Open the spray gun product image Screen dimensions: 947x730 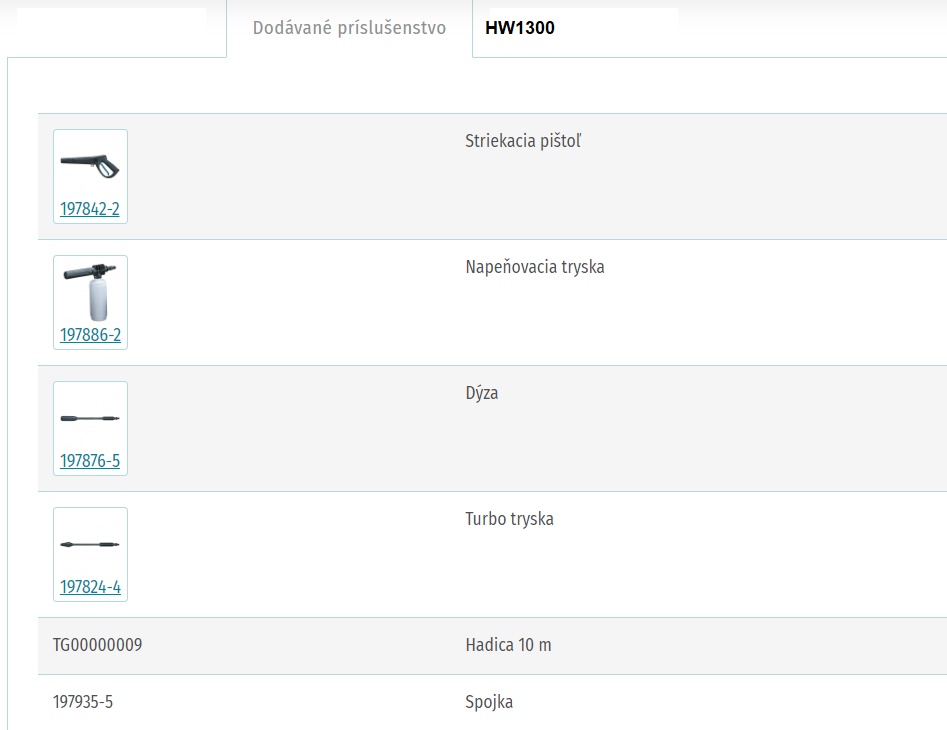tap(90, 166)
